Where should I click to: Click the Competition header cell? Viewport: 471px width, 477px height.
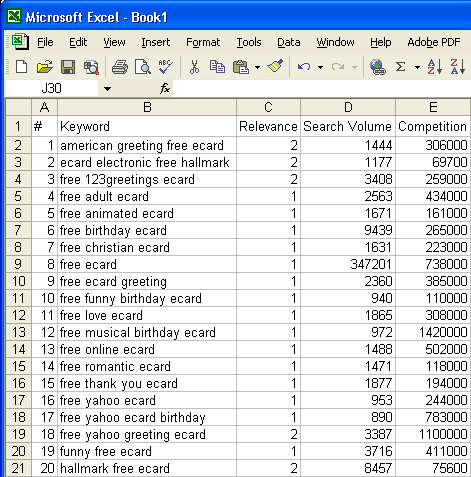coord(433,126)
